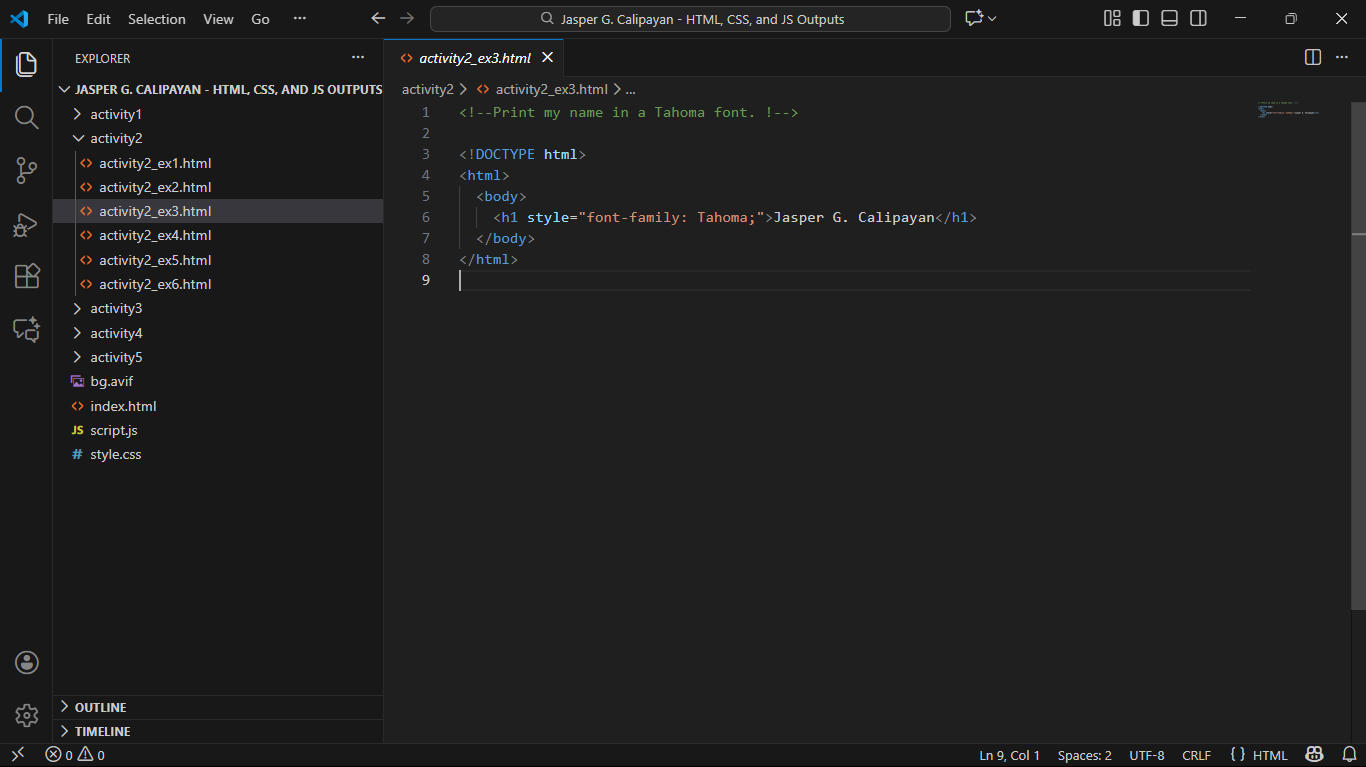Click the Split Editor Right icon
The image size is (1366, 767).
coord(1313,58)
